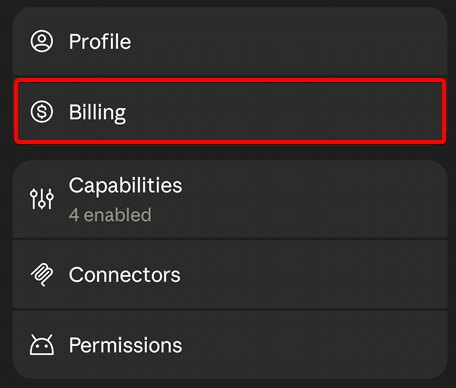Click the Permissions android robot icon
This screenshot has width=456, height=388.
coord(42,345)
